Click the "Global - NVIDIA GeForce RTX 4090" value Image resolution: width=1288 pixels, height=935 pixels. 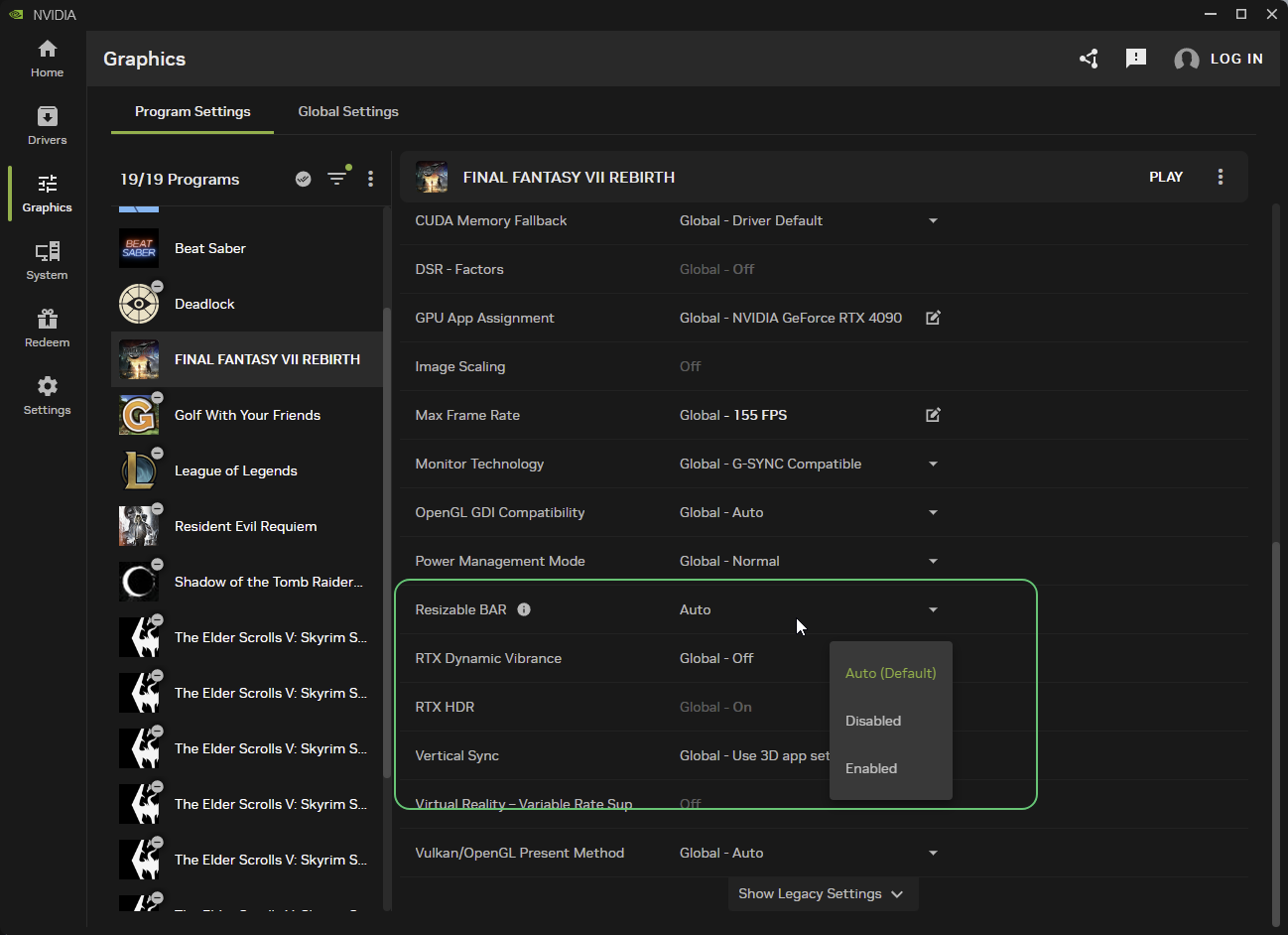click(x=791, y=318)
